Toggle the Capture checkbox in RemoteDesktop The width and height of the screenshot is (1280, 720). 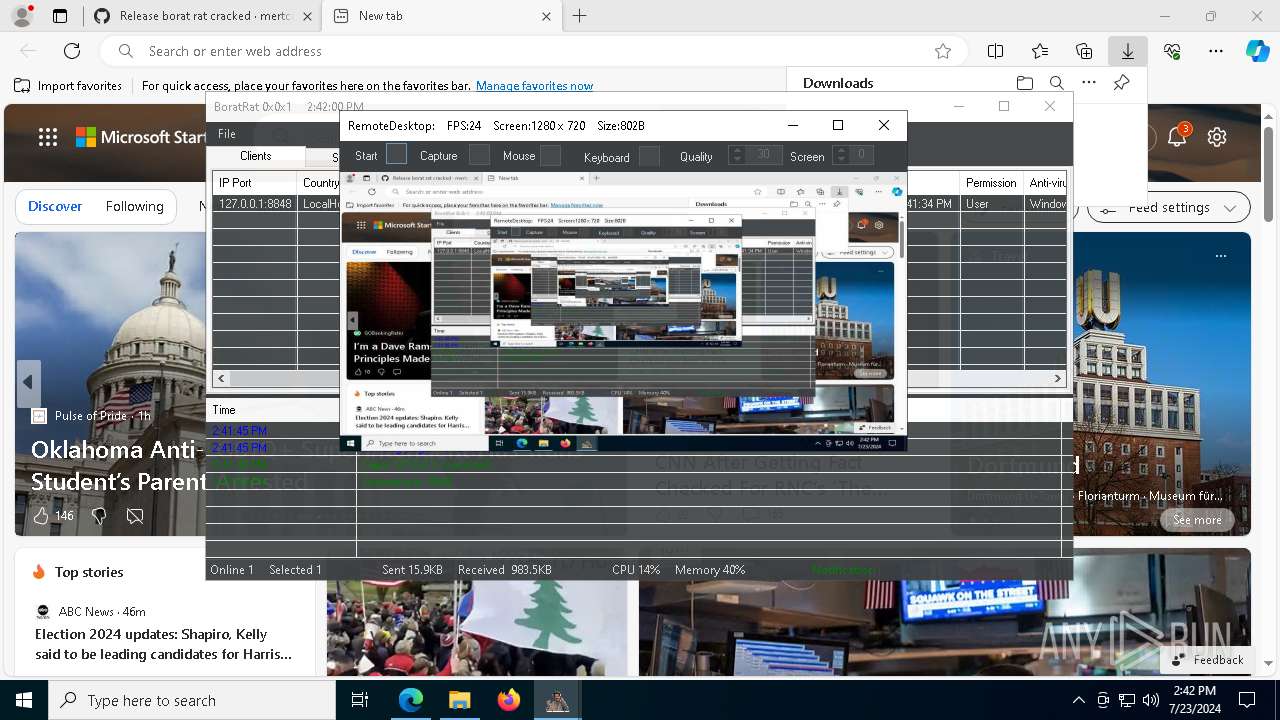point(480,155)
